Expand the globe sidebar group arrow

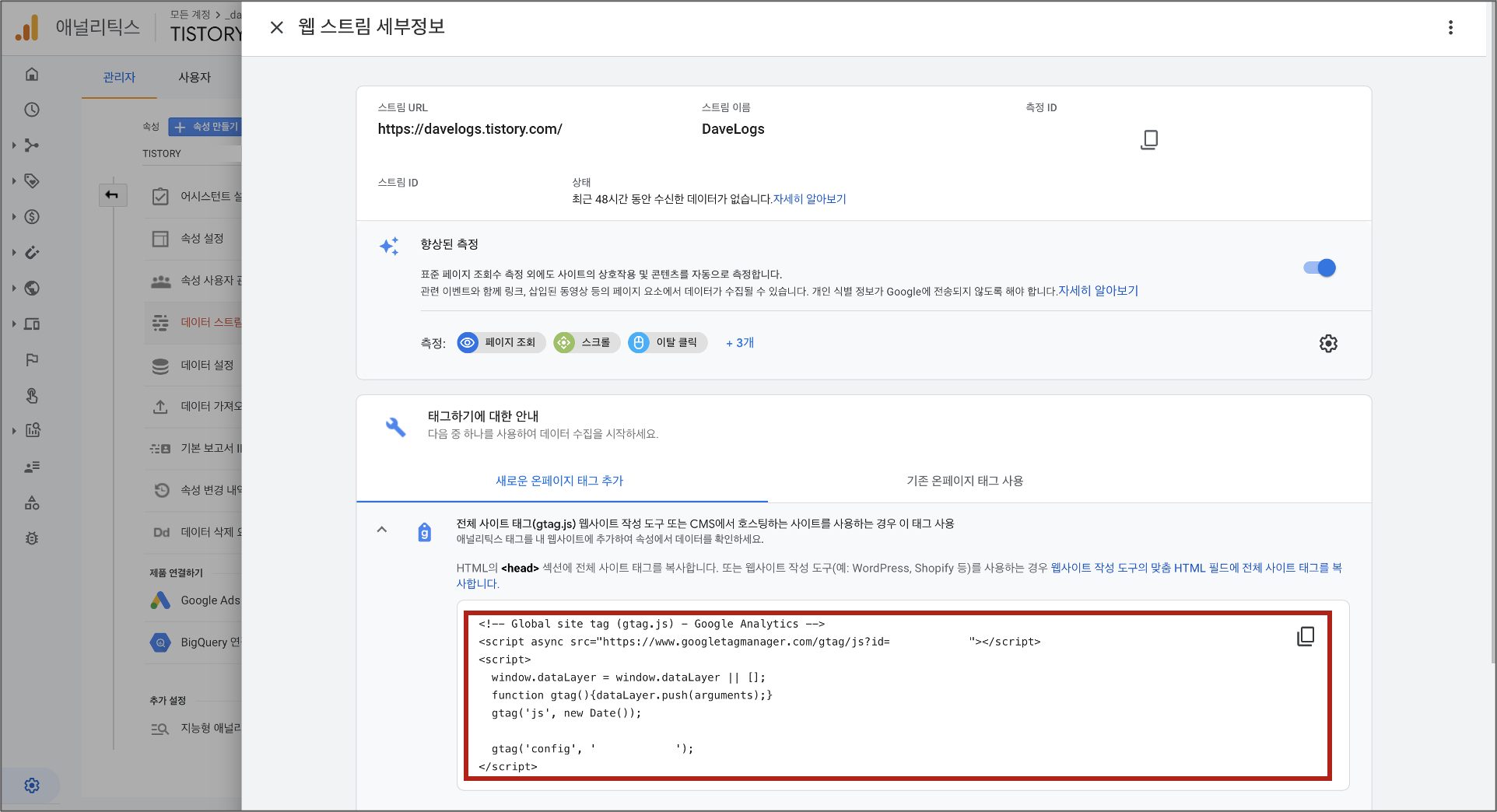click(13, 289)
